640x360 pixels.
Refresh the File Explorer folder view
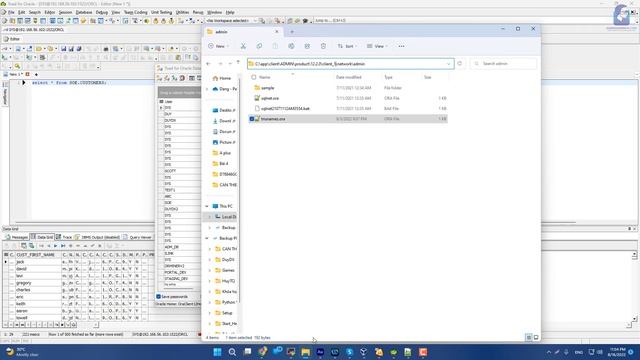pyautogui.click(x=460, y=64)
